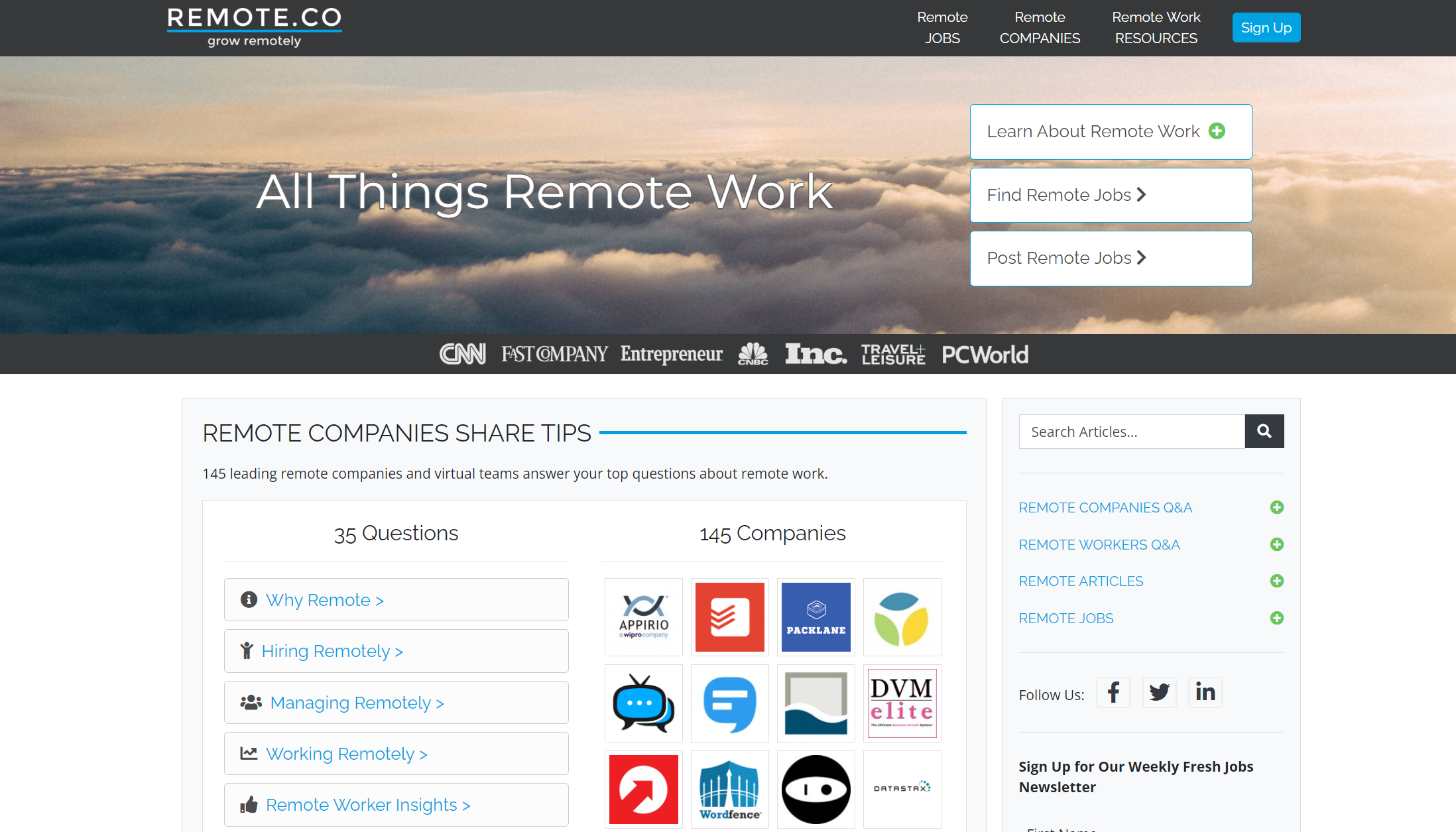Open the Appirio company logo
Viewport: 1456px width, 832px height.
click(643, 617)
